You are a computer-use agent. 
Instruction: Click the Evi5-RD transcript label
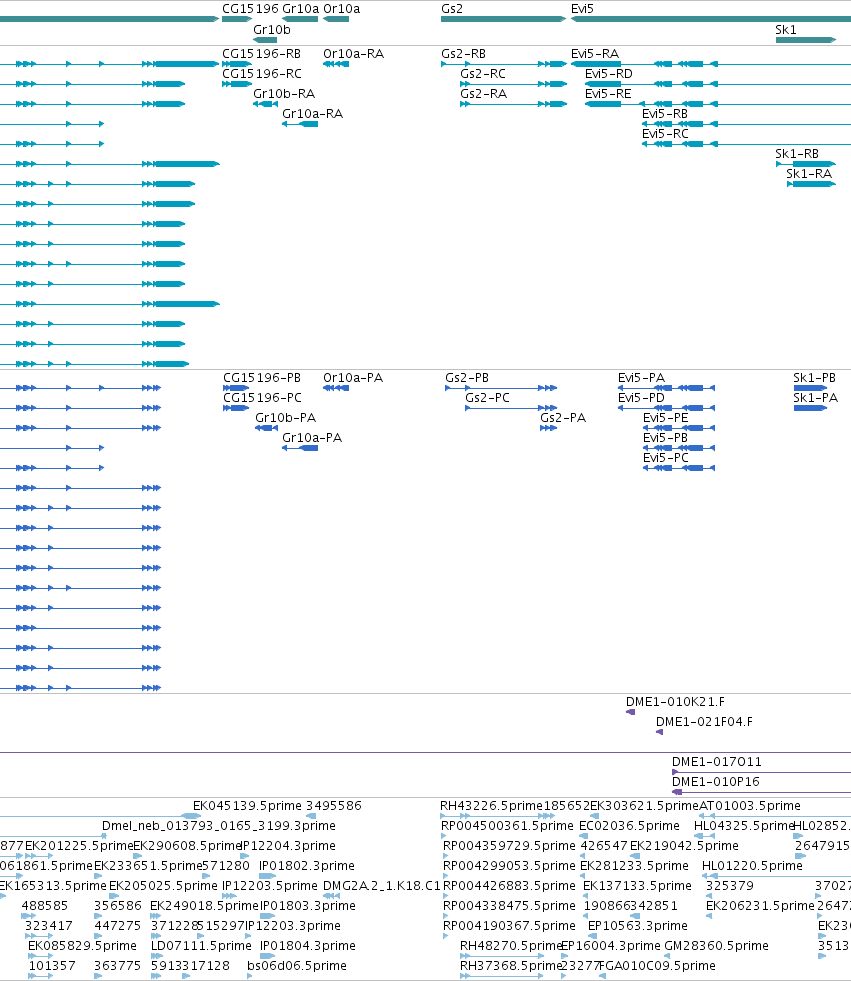coord(609,74)
